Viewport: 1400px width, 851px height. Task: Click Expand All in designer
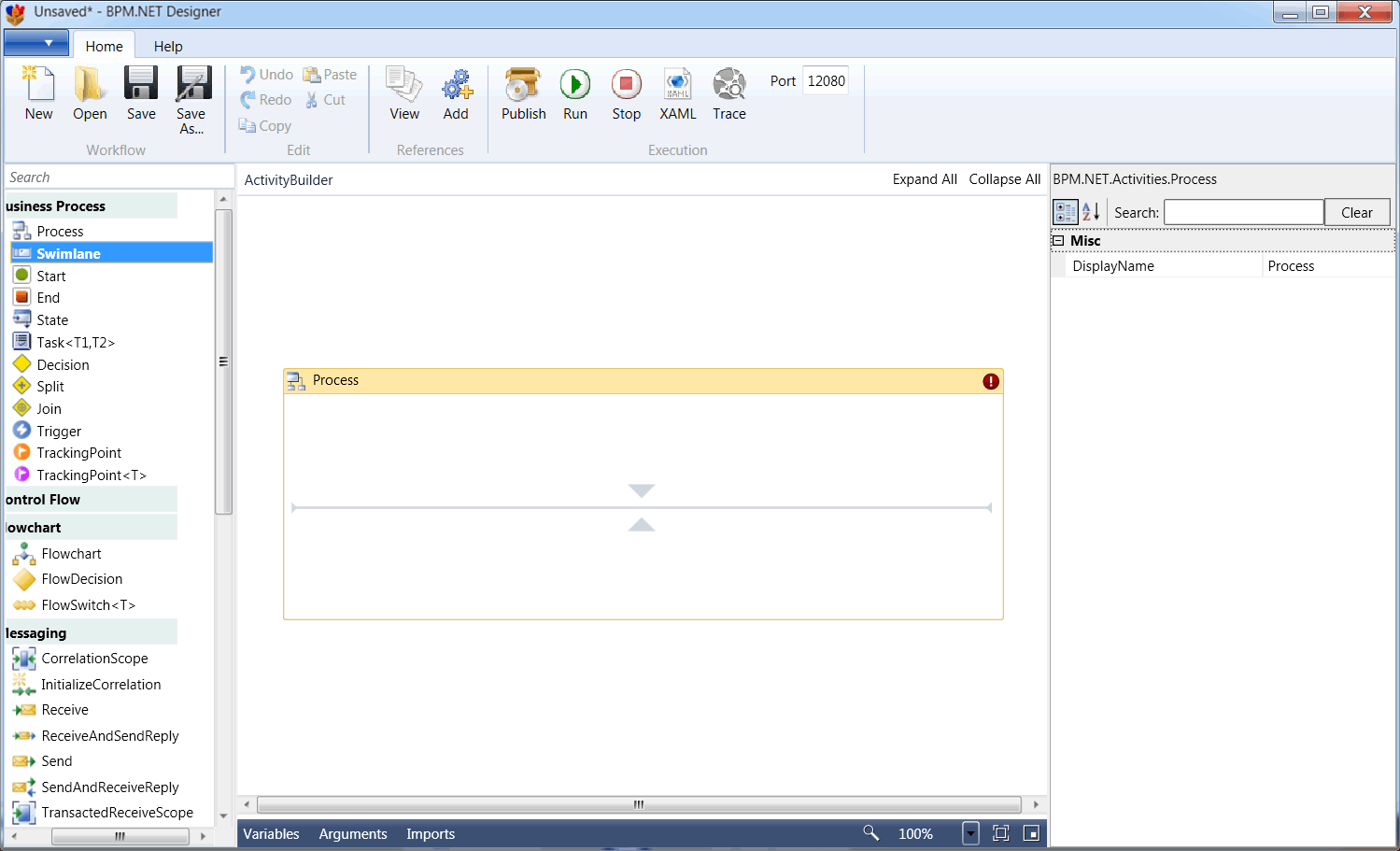(925, 179)
